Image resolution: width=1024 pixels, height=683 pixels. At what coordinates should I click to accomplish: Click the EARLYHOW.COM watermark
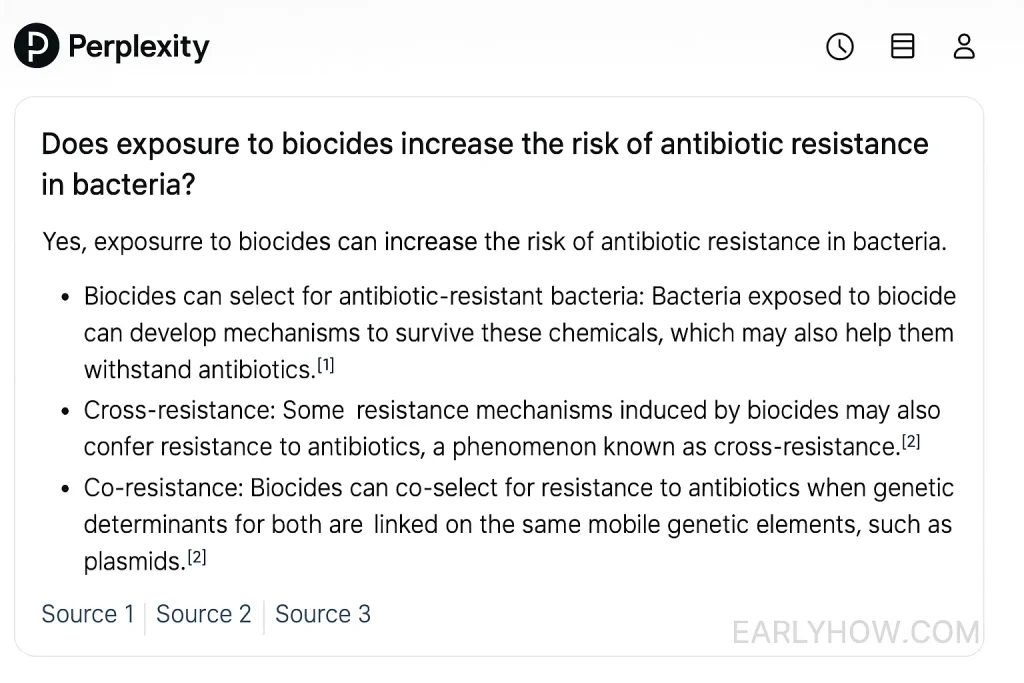tap(856, 633)
